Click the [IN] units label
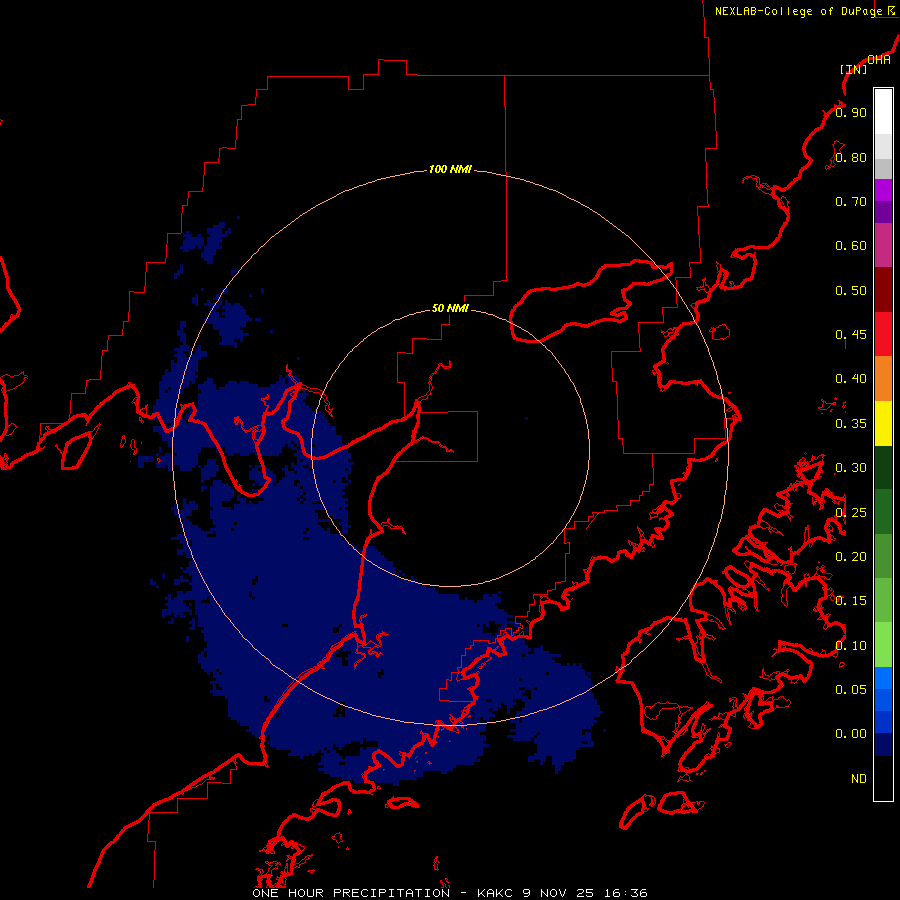The height and width of the screenshot is (900, 900). coord(854,69)
